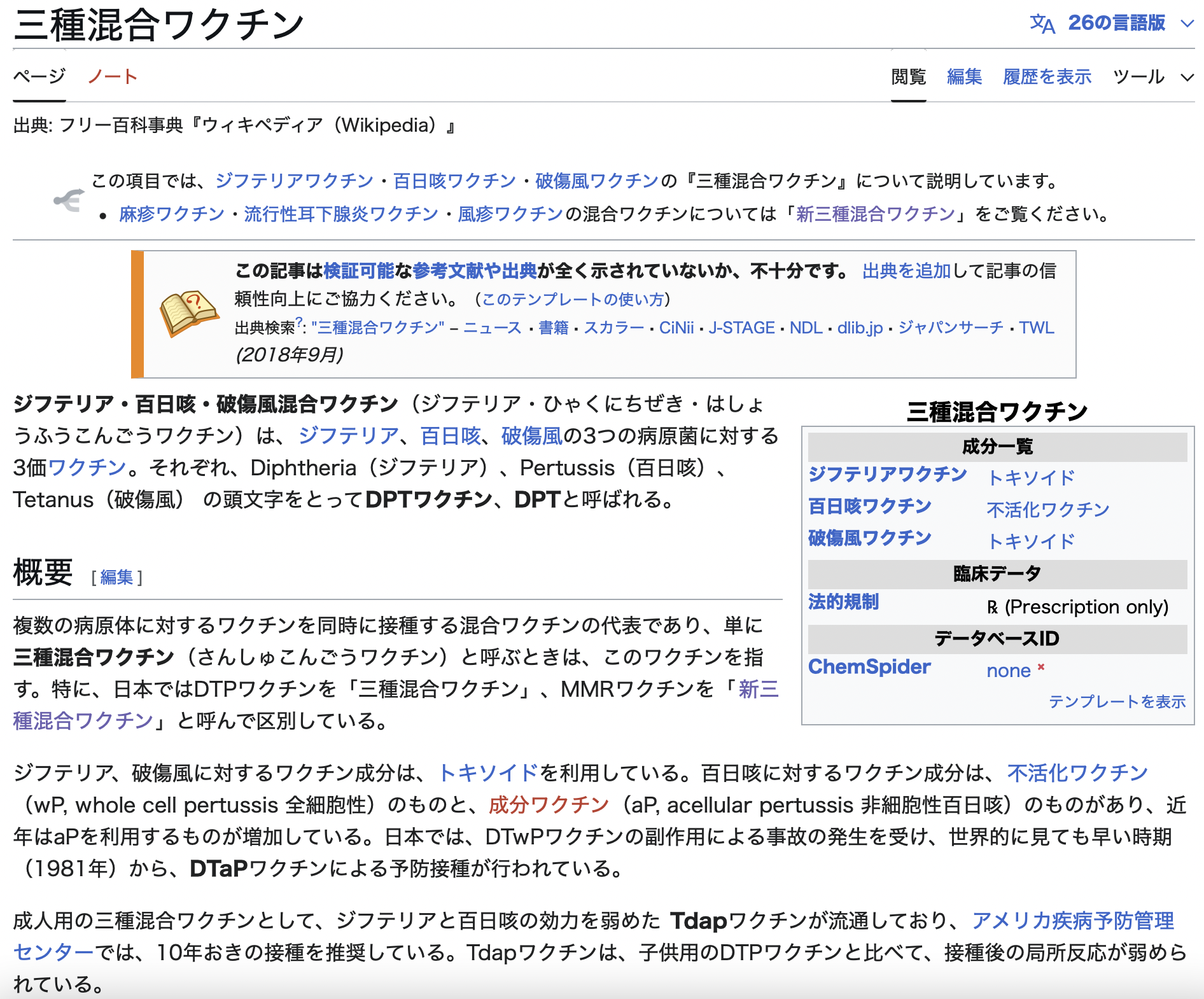Click the 書籍 source search link
Viewport: 1204px width, 999px height.
(553, 328)
